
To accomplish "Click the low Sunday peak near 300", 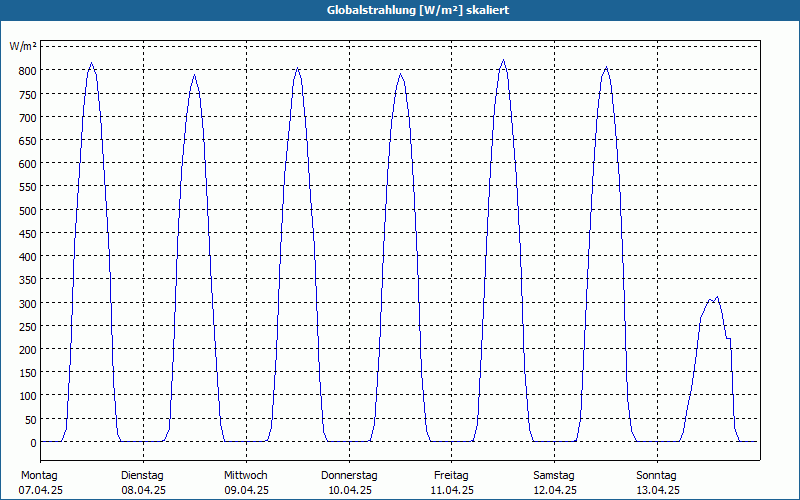I will point(717,297).
